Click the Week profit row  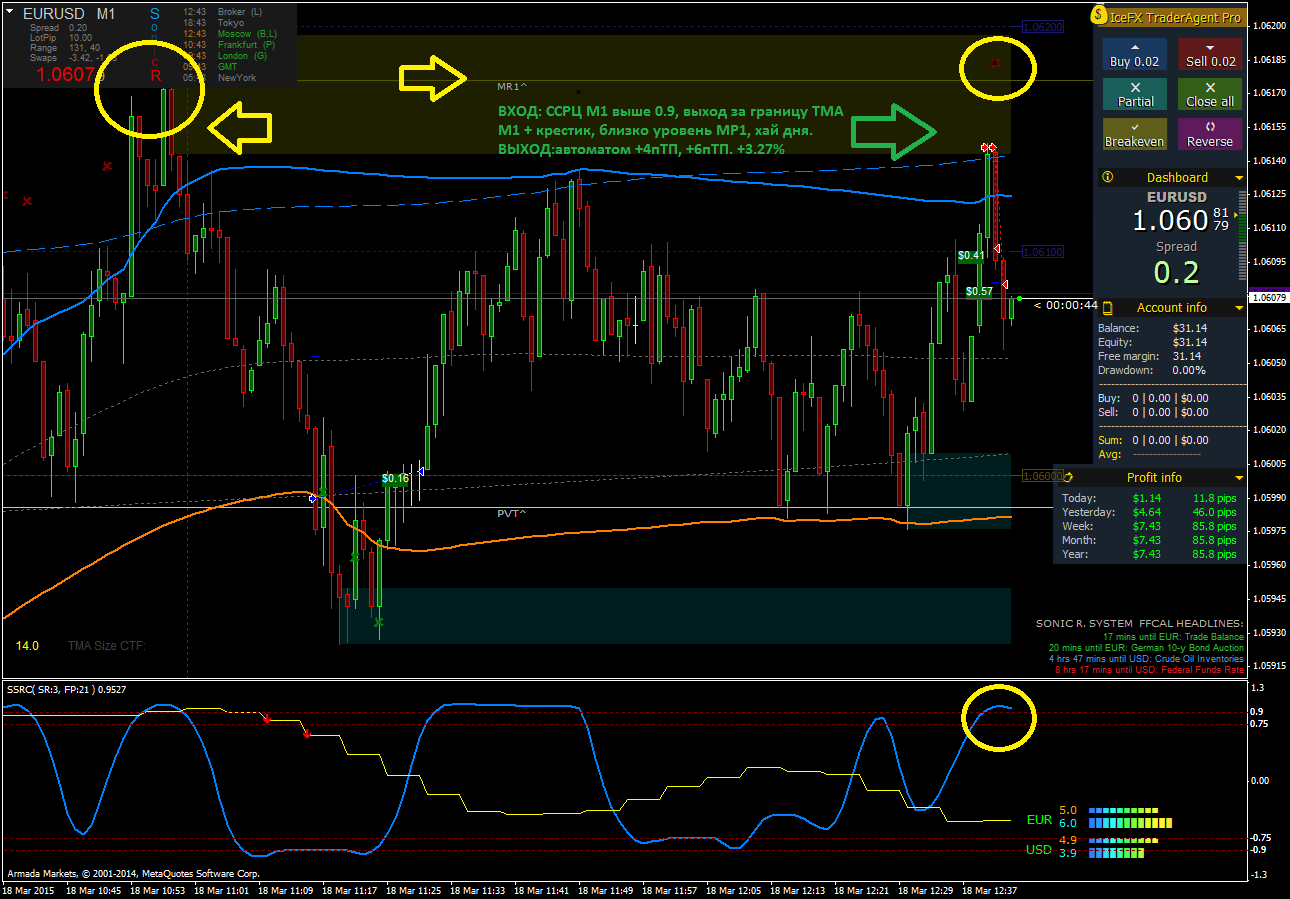[1150, 526]
